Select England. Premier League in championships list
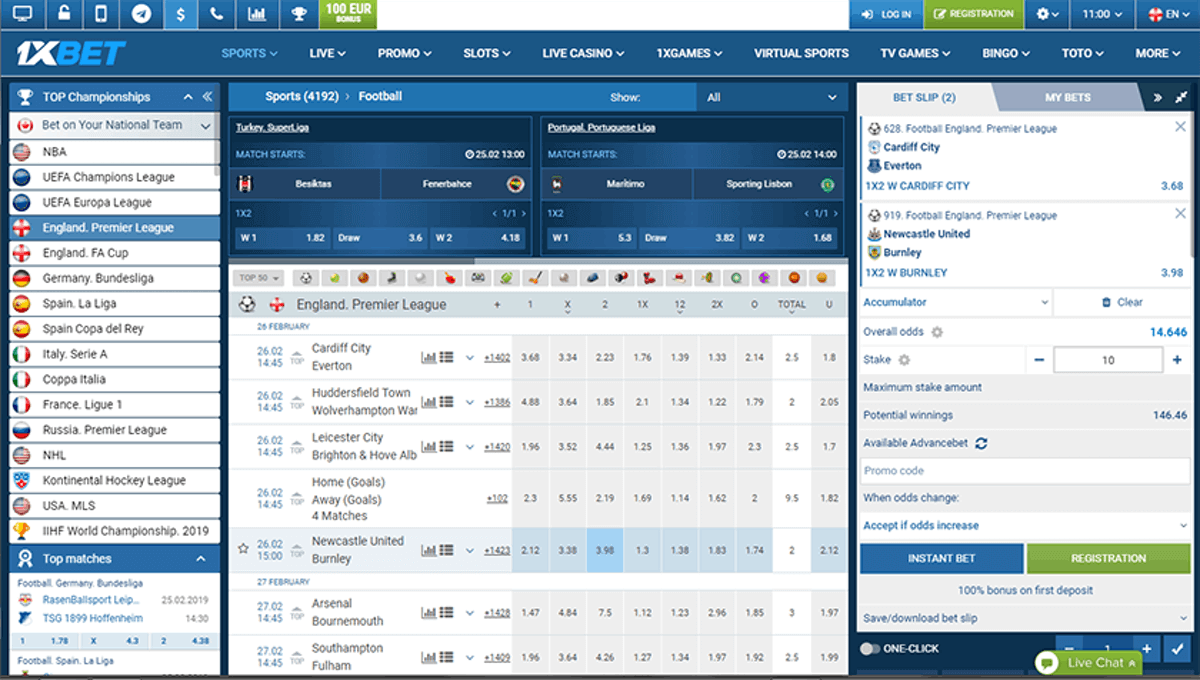This screenshot has height=680, width=1200. (115, 228)
